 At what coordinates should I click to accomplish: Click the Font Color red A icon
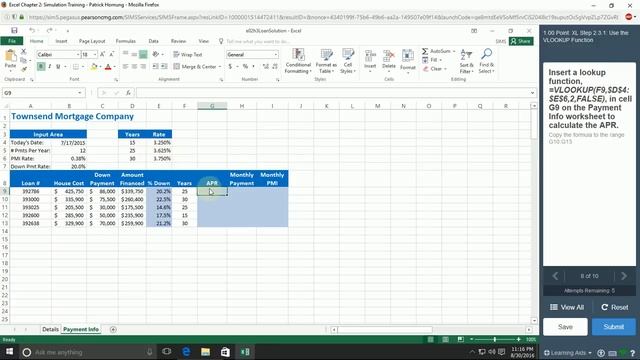coord(108,67)
